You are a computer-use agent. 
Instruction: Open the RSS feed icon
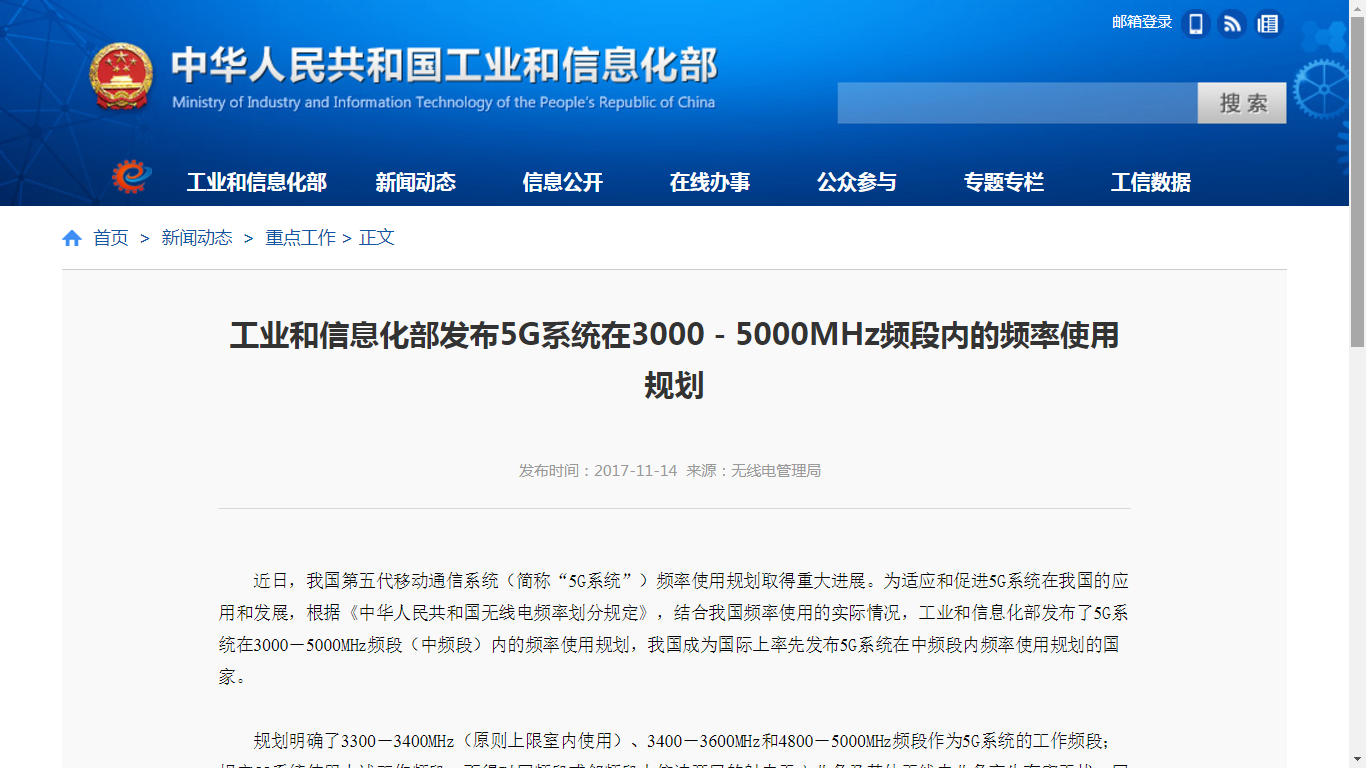tap(1232, 23)
